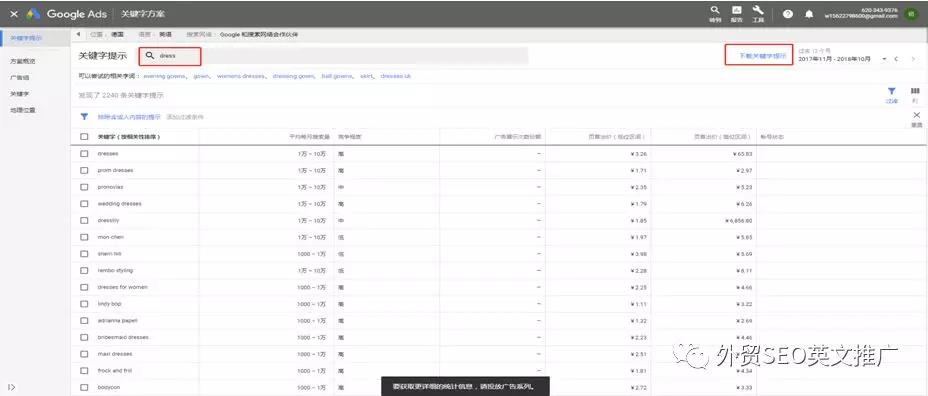Go to previous date range chevron
928x396 pixels.
897,59
